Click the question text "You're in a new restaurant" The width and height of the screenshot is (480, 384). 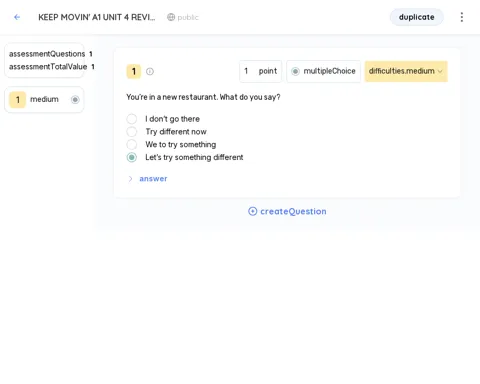pyautogui.click(x=203, y=97)
